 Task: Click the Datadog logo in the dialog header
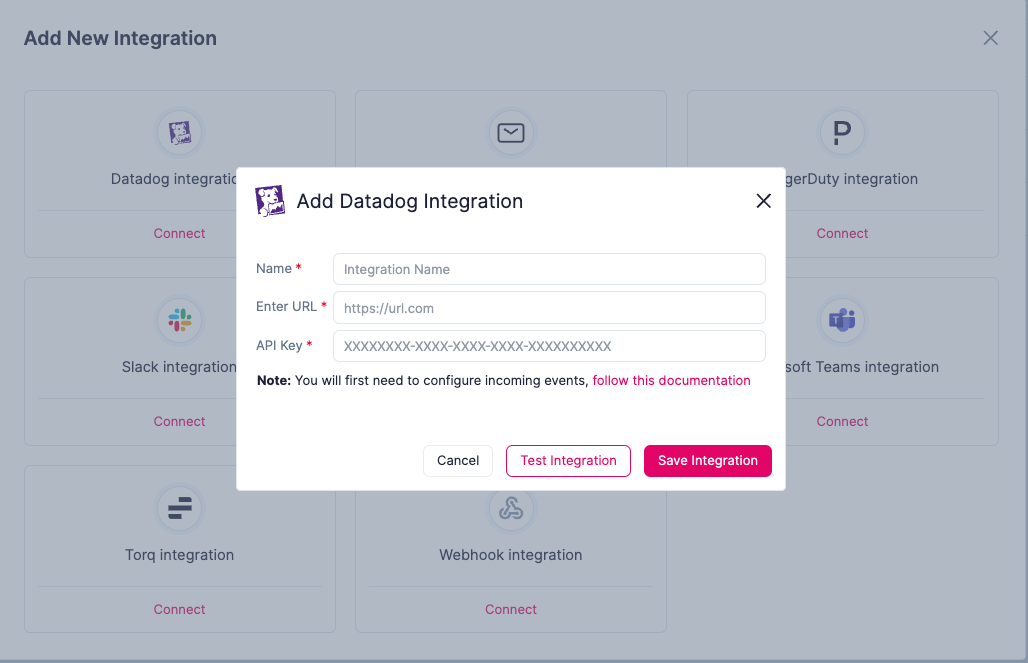(x=270, y=201)
